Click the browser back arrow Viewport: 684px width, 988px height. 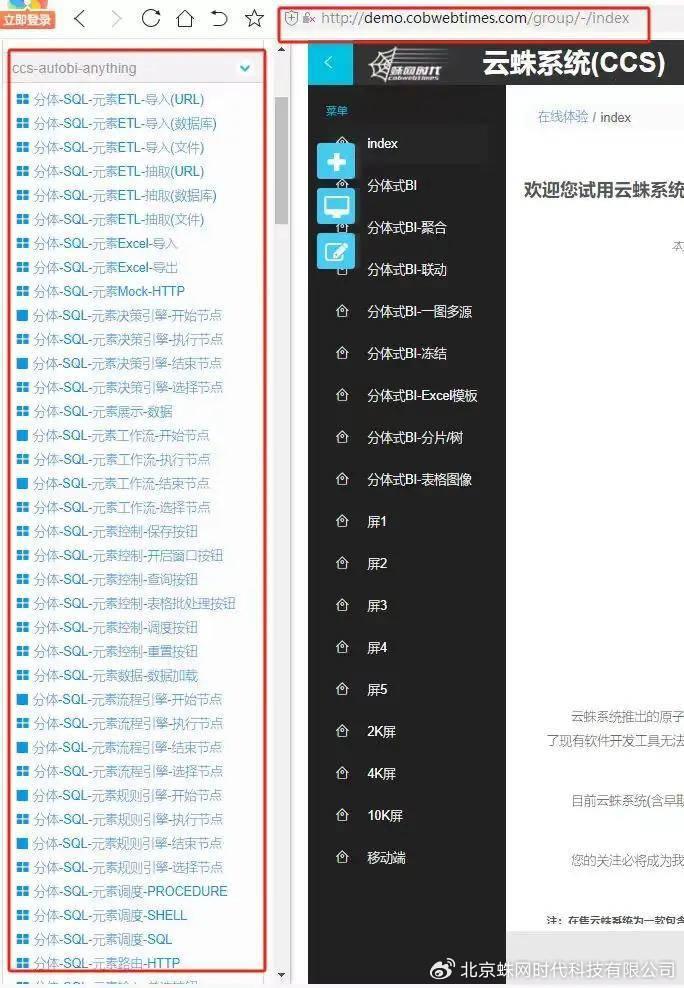coord(79,18)
